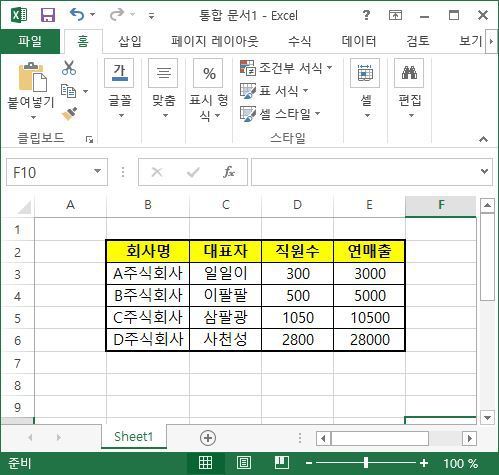Cancel formula entry with X icon
Viewport: 499px width, 475px height.
[157, 172]
